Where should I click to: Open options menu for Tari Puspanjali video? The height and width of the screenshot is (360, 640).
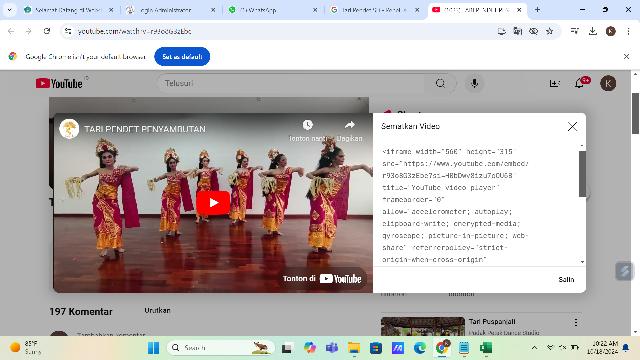(576, 322)
